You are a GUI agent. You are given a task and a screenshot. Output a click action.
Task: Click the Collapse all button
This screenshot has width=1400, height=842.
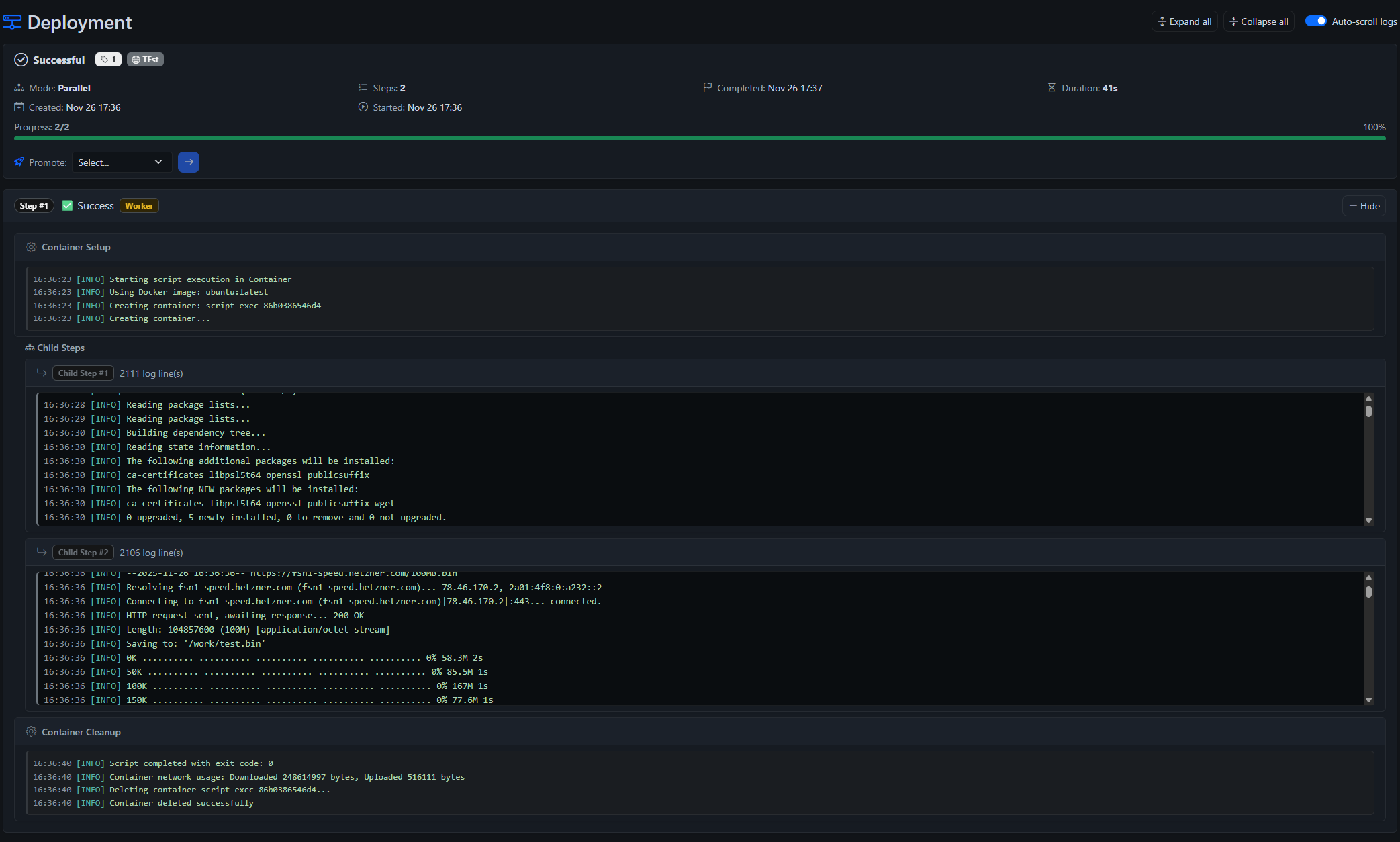pos(1258,21)
